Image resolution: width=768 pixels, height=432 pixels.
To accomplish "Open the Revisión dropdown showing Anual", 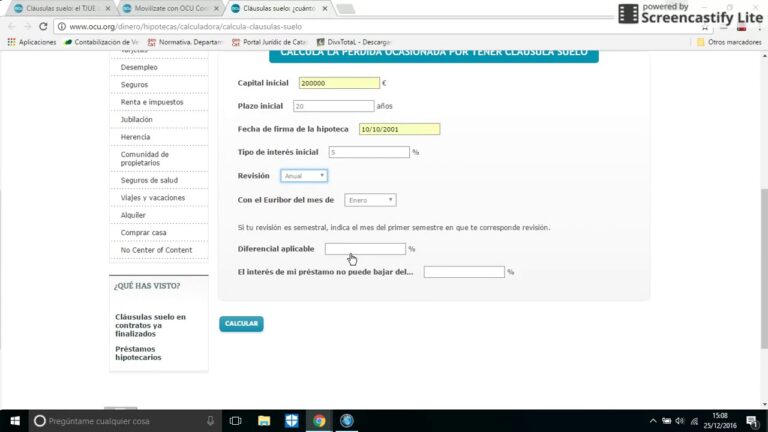I will 304,176.
